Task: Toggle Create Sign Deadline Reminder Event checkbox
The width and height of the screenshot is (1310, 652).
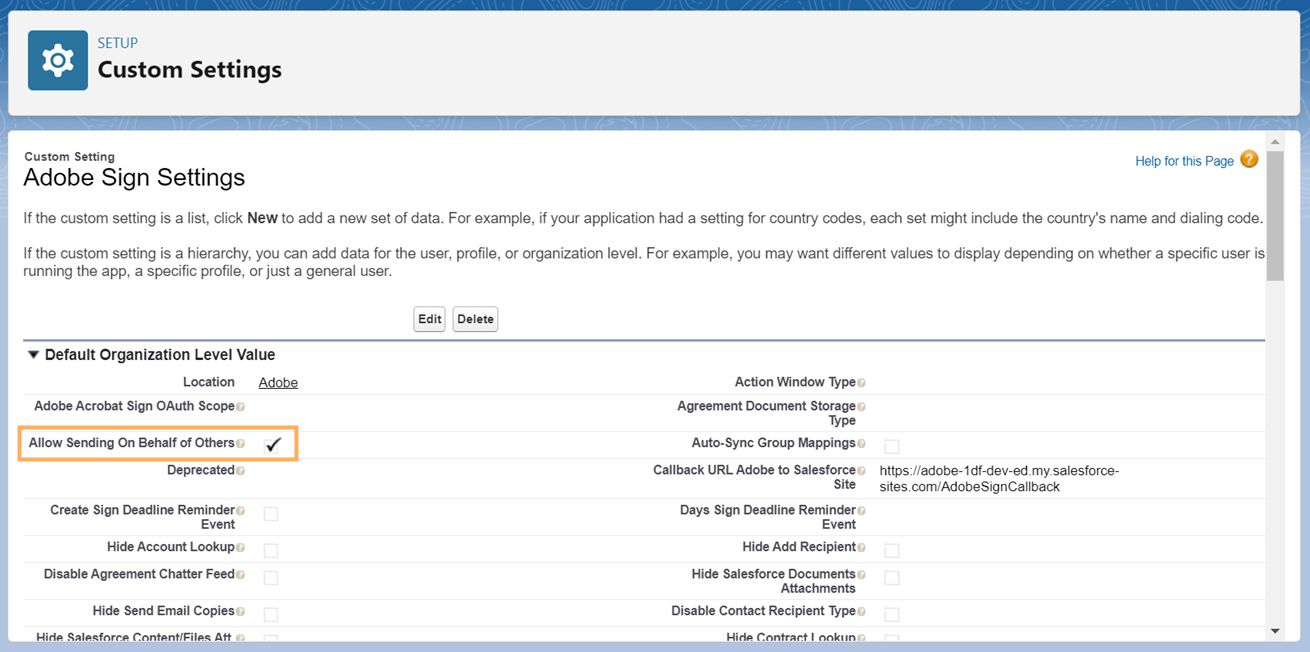Action: [271, 514]
